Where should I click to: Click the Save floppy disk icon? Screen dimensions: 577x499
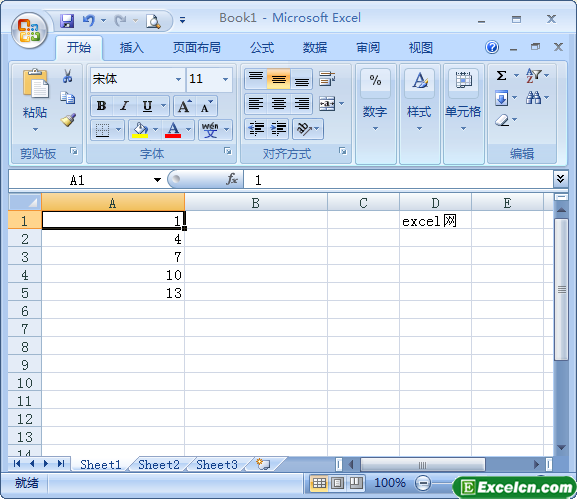click(67, 21)
